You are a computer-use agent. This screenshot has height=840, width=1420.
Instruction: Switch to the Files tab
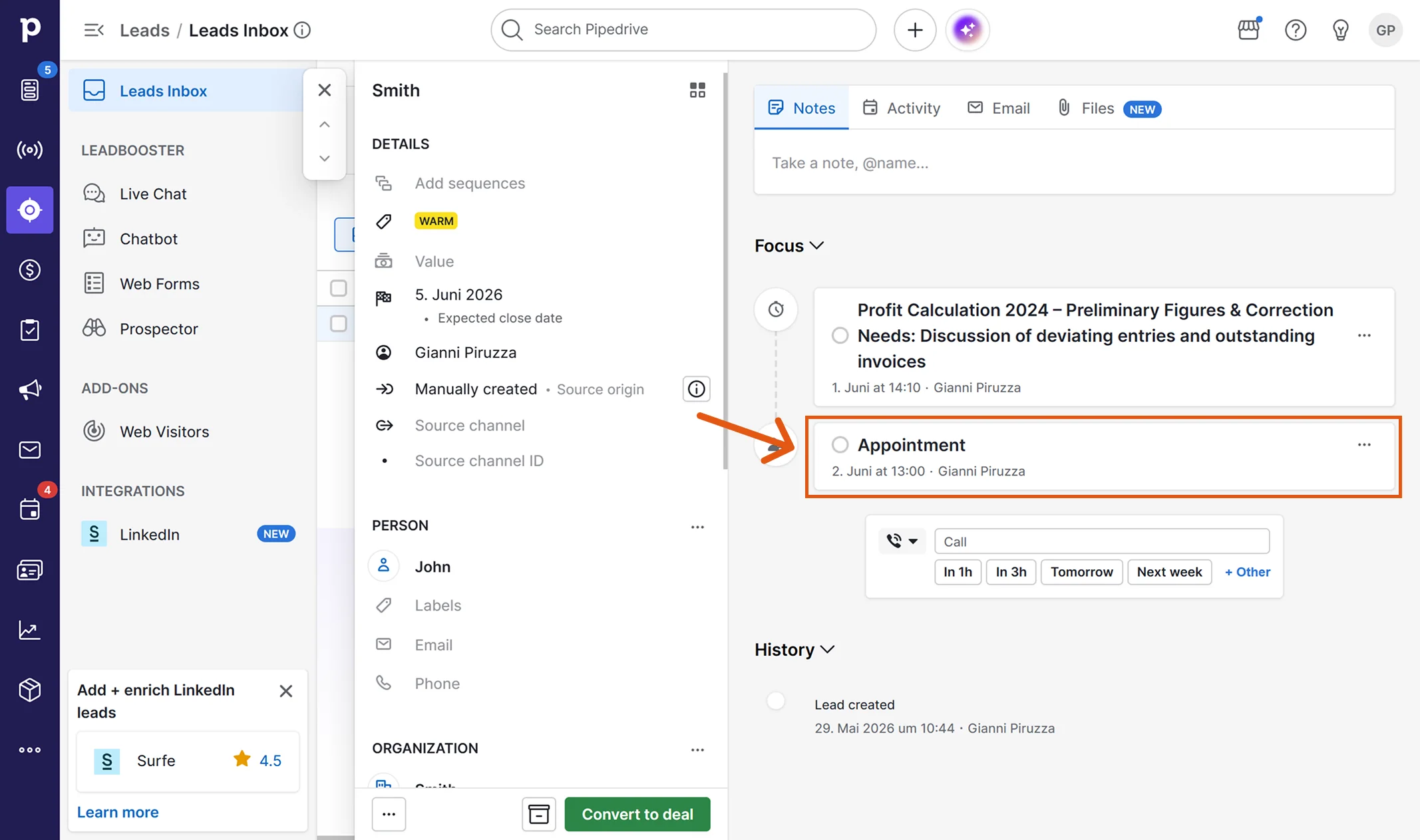pyautogui.click(x=1109, y=108)
